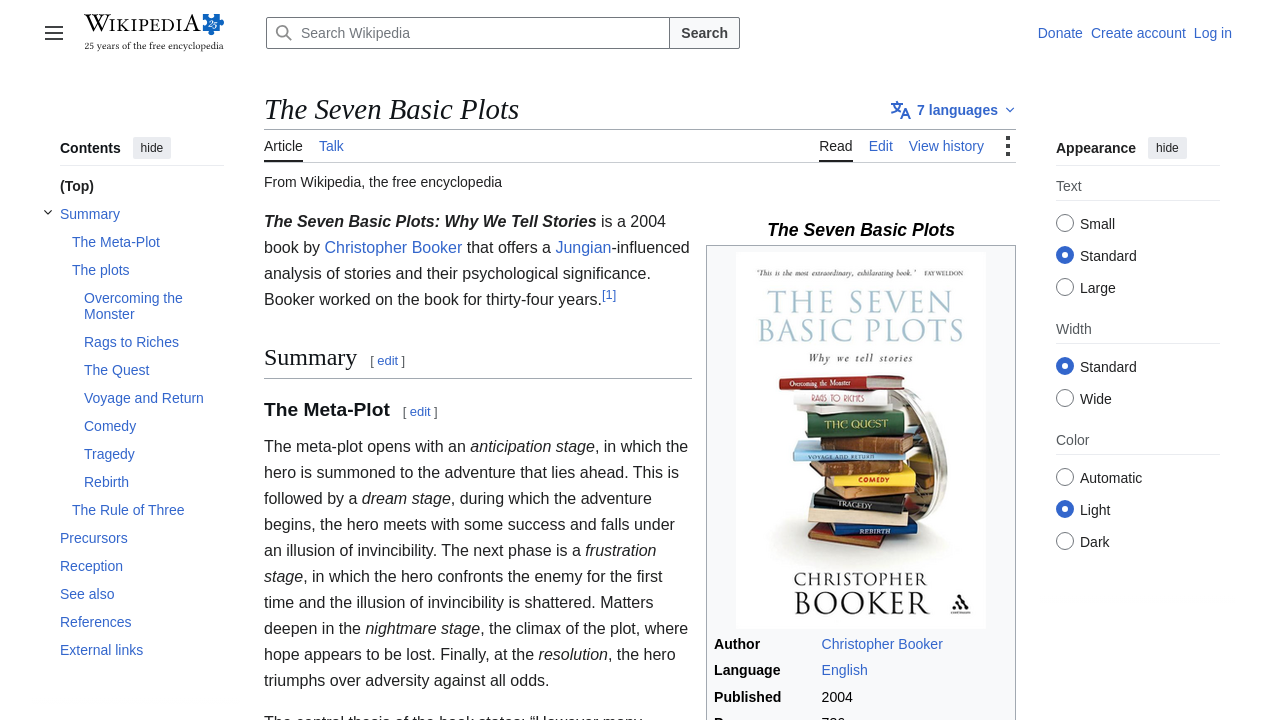Hide the Appearance panel
The image size is (1280, 720).
(1167, 148)
